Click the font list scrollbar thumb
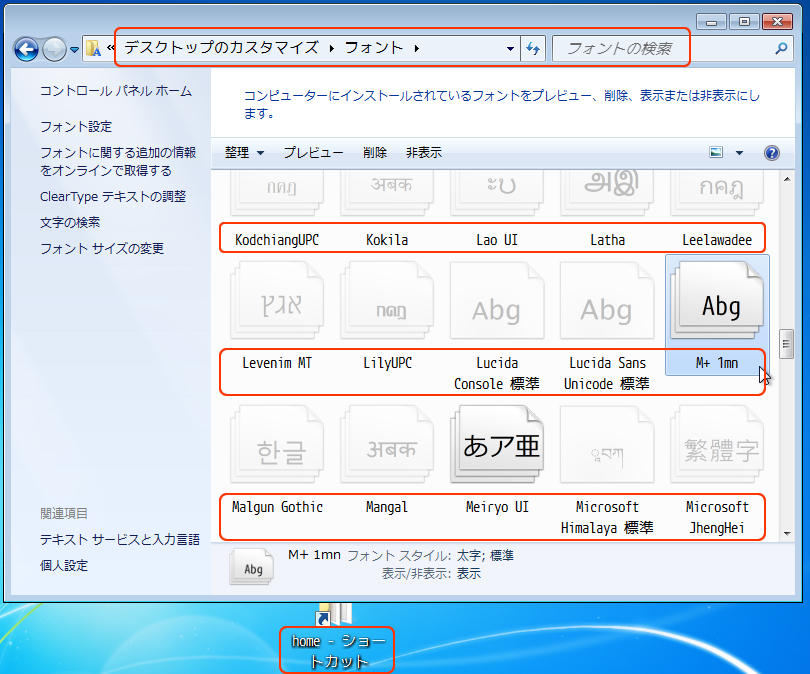Image resolution: width=810 pixels, height=674 pixels. tap(787, 343)
